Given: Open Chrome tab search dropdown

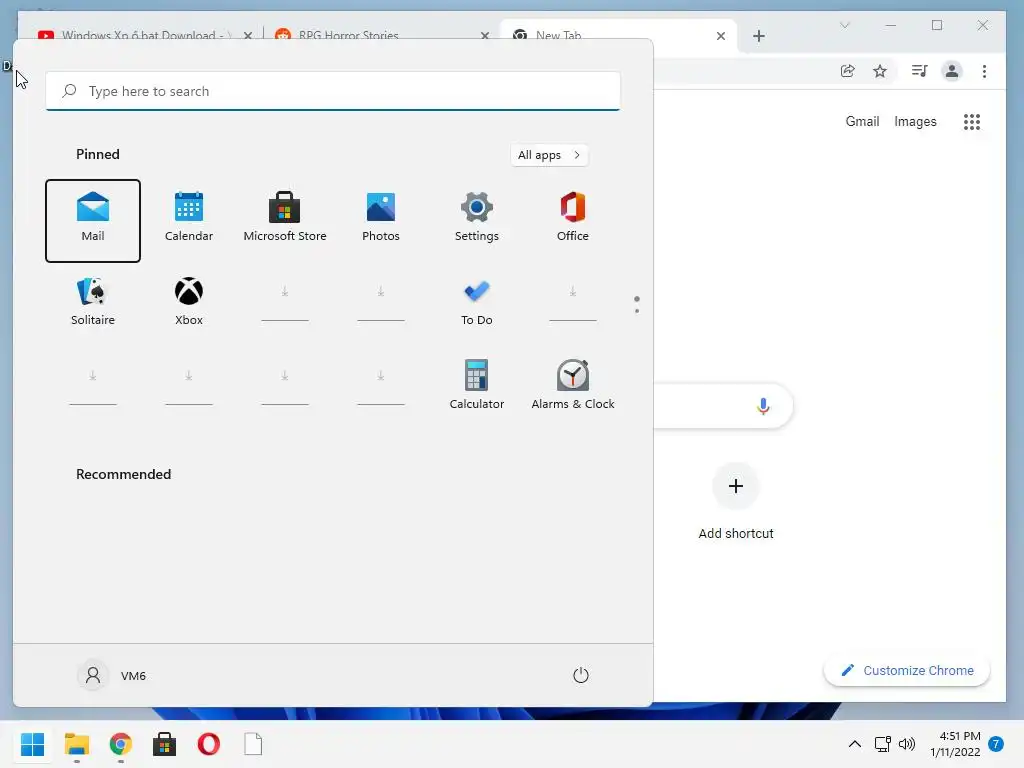Looking at the screenshot, I should click(x=844, y=25).
